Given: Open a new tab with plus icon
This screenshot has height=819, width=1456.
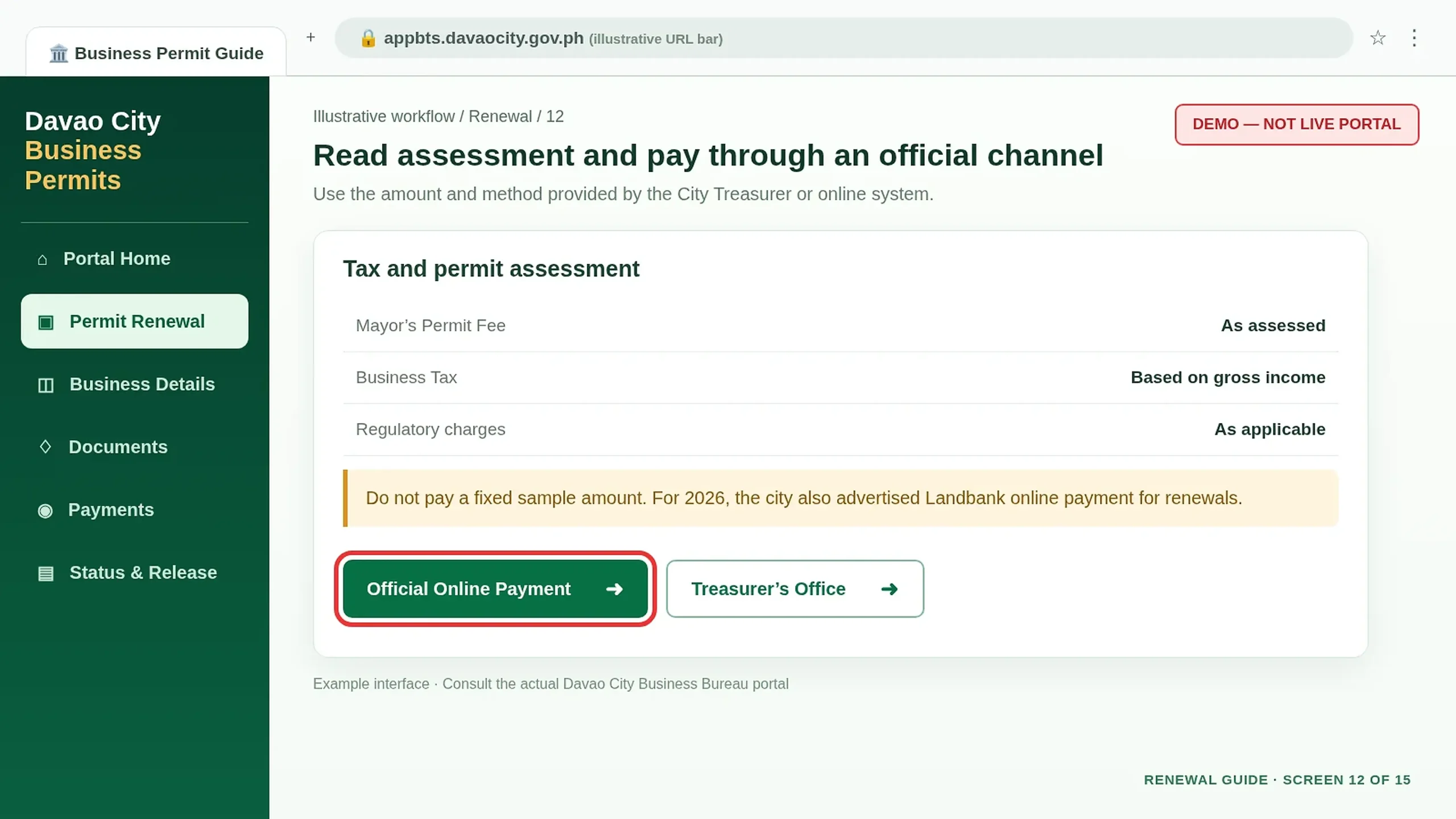Looking at the screenshot, I should coord(311,38).
